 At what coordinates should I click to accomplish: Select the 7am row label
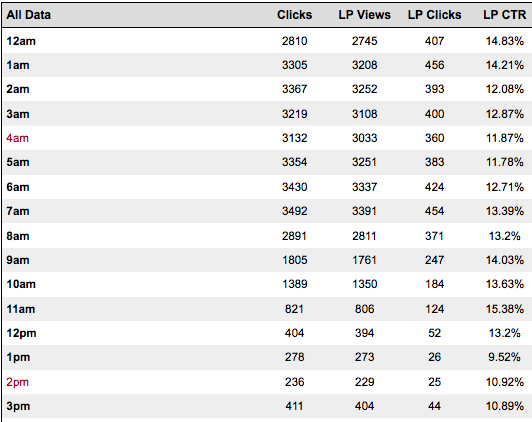pyautogui.click(x=18, y=211)
